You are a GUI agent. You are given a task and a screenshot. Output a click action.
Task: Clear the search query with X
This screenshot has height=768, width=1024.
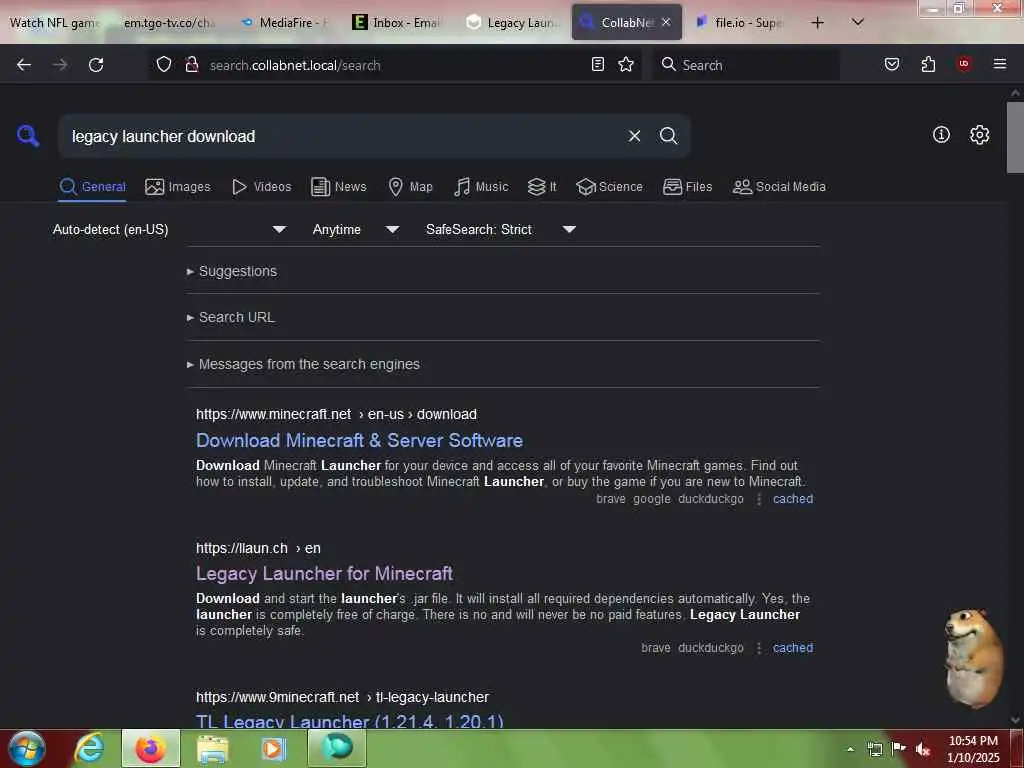[634, 136]
